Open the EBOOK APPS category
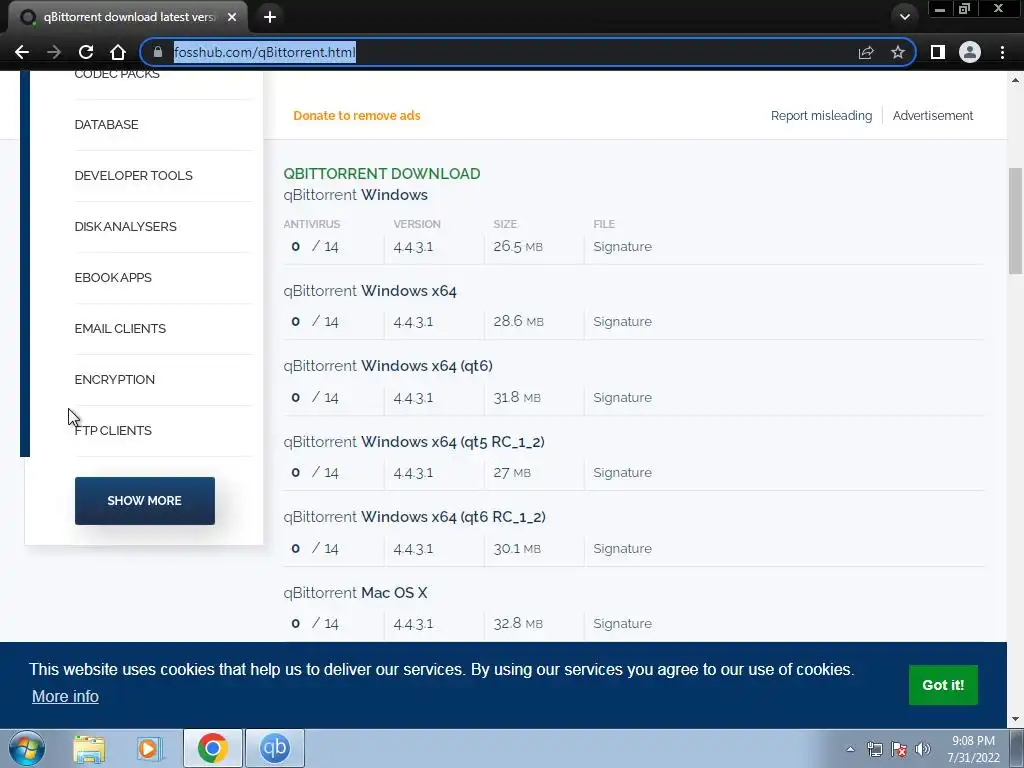The height and width of the screenshot is (768, 1024). point(113,278)
